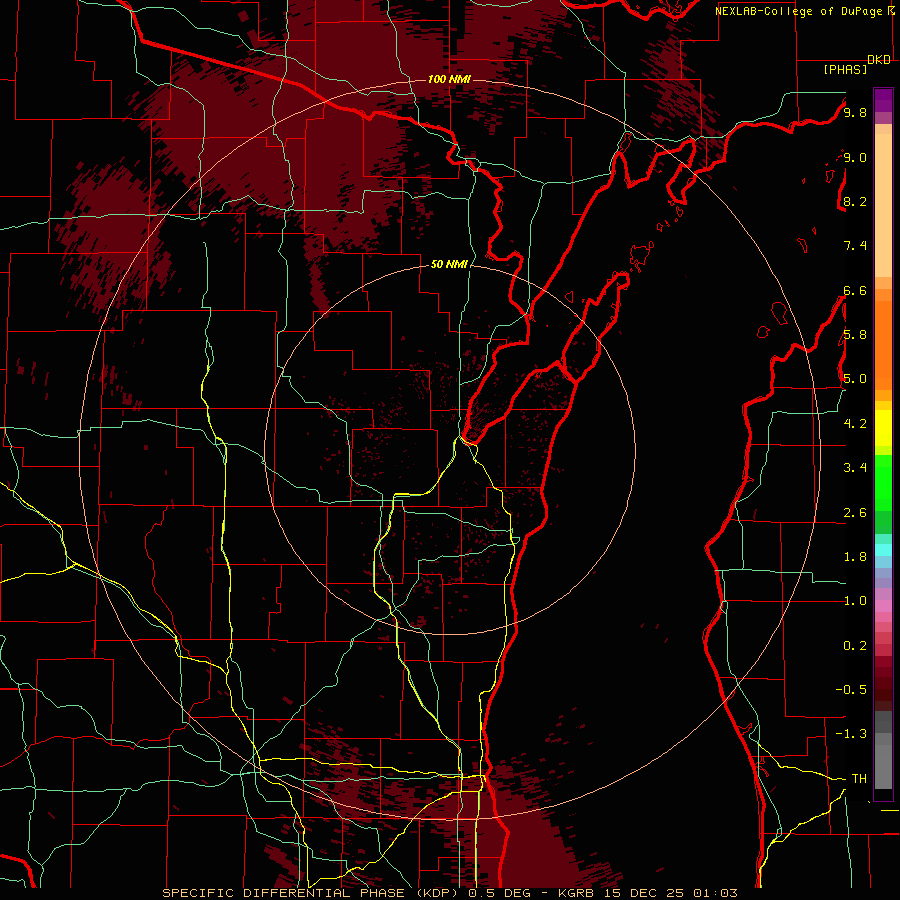Select the yellow segment of the legend bar
The image size is (900, 900).
pos(883,428)
